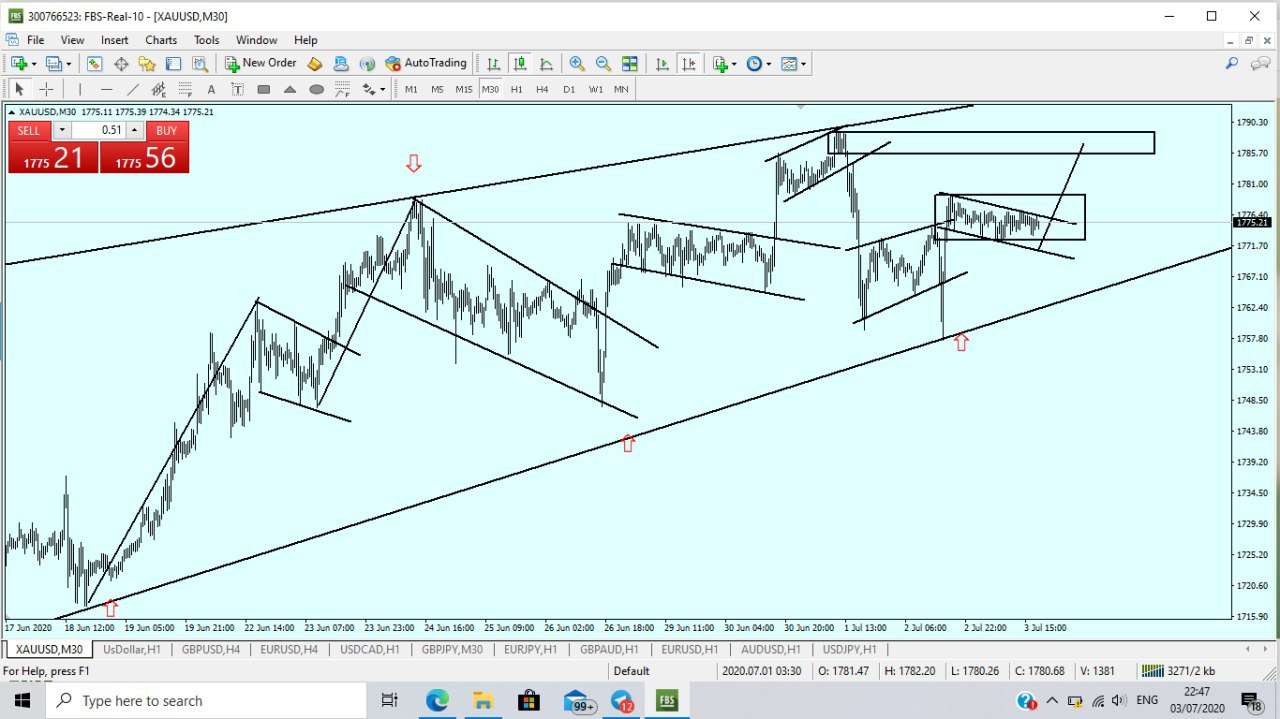Image resolution: width=1280 pixels, height=719 pixels.
Task: Select the equidistant channel tool
Action: tap(159, 90)
